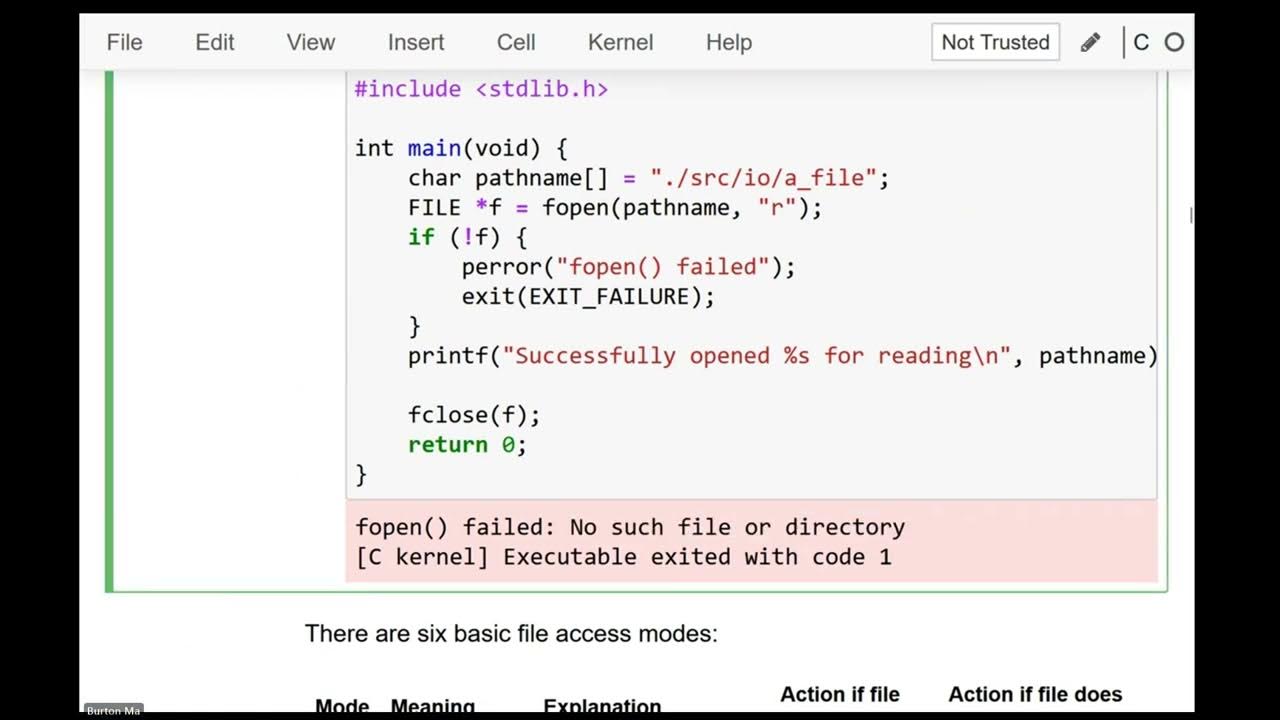Viewport: 1280px width, 720px height.
Task: Open the Cell menu
Action: 516,43
